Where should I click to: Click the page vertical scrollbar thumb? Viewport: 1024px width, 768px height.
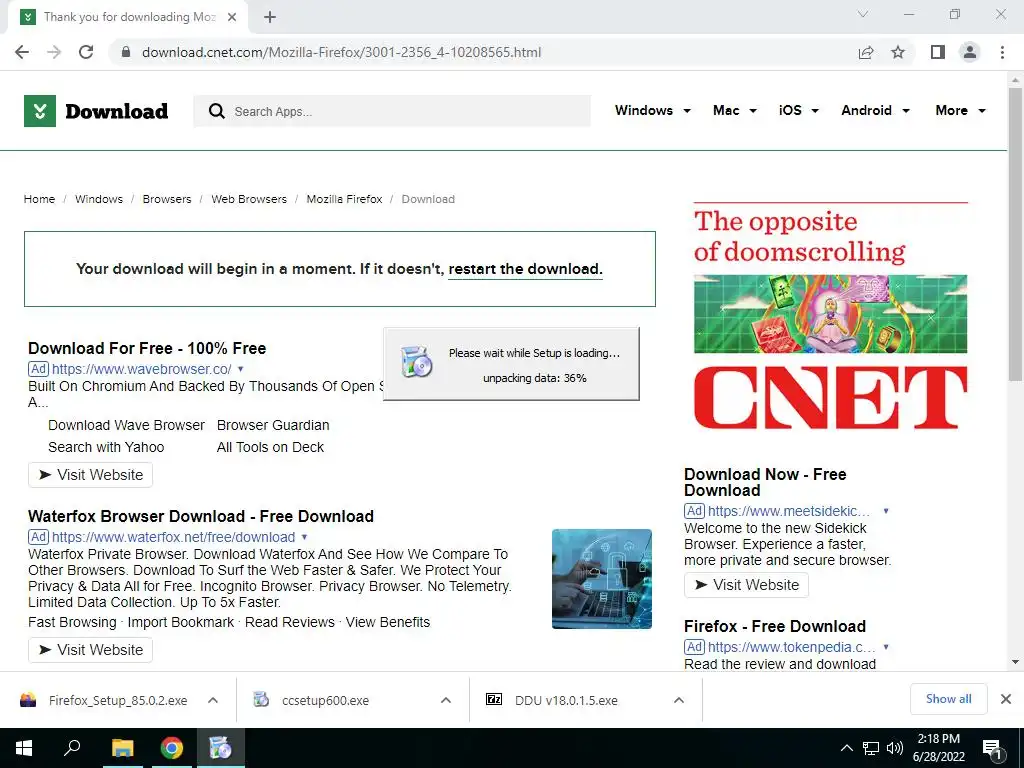pos(1015,233)
